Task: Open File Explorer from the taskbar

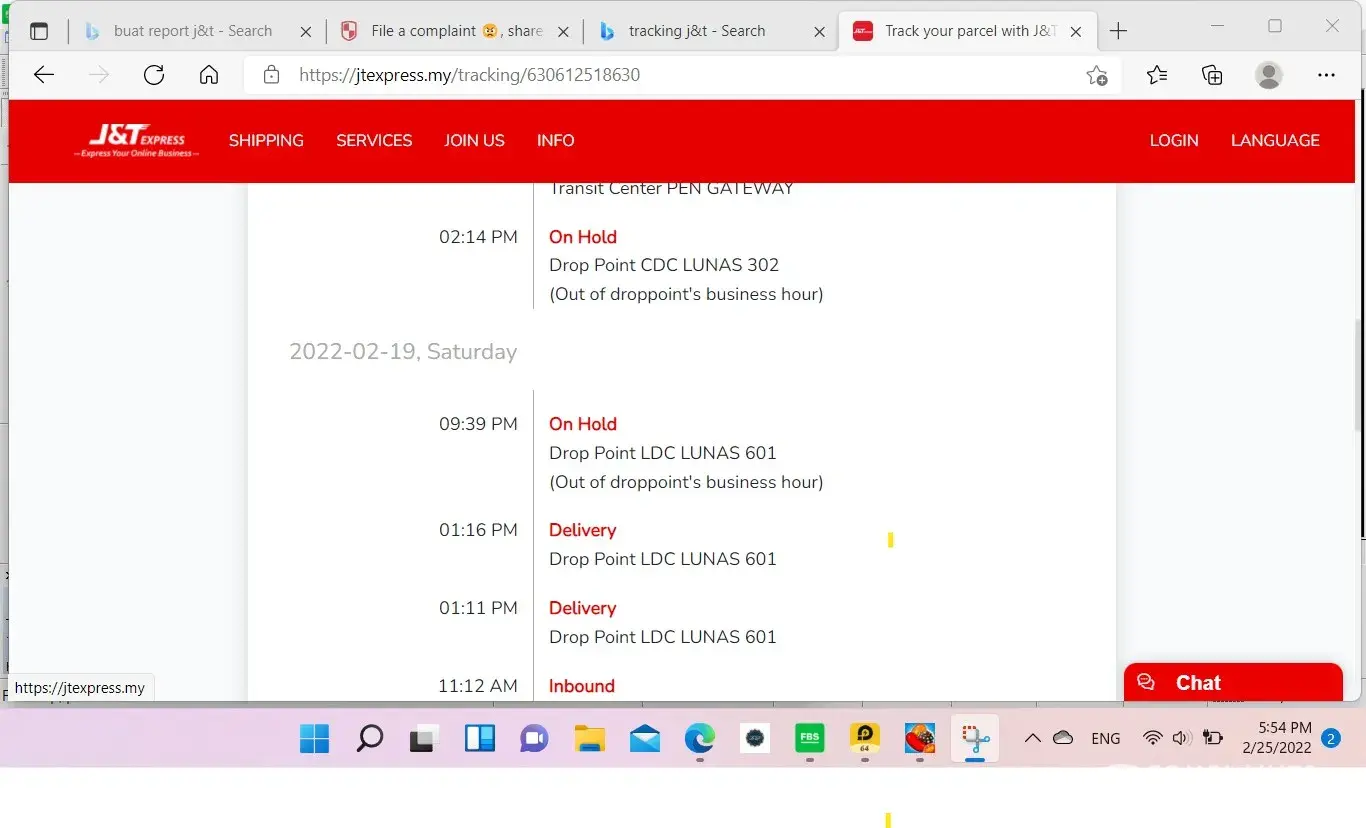Action: point(589,739)
